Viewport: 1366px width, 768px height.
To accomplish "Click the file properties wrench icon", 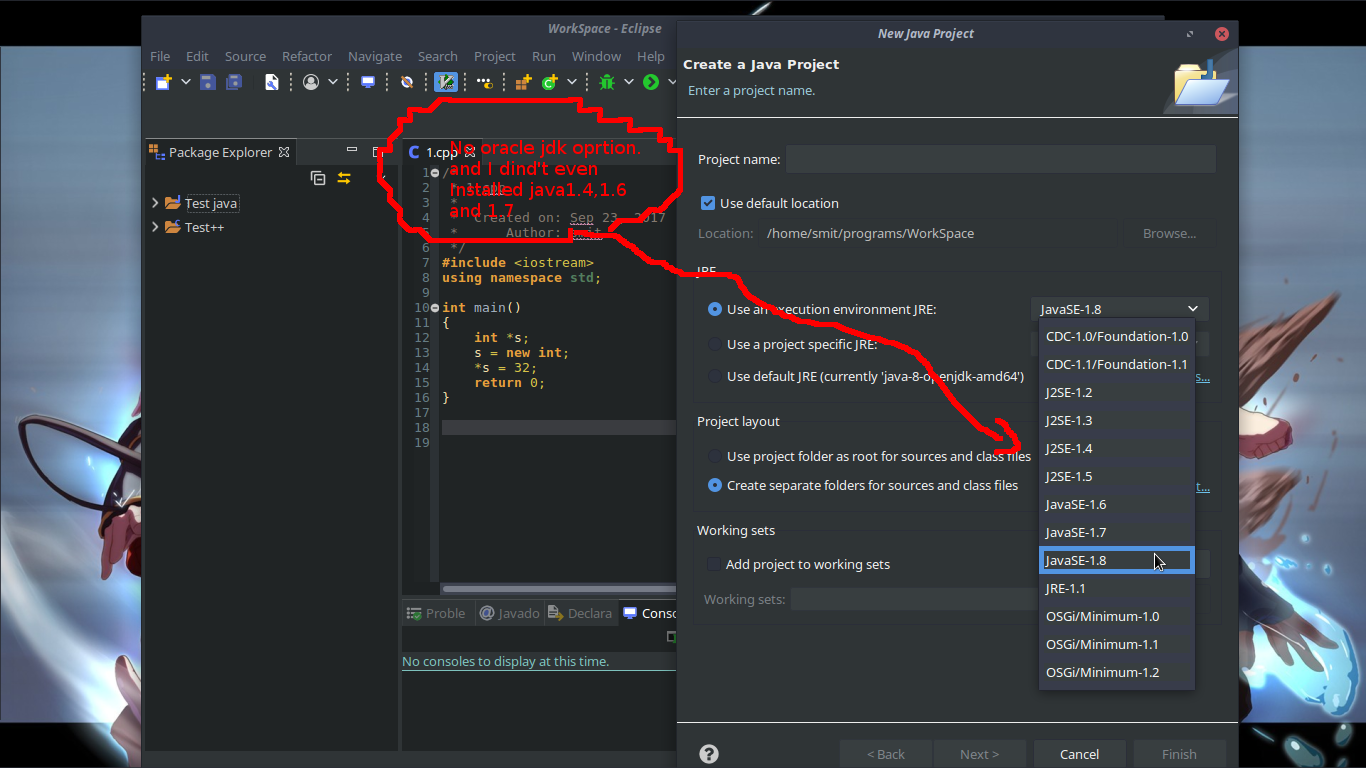I will (271, 82).
